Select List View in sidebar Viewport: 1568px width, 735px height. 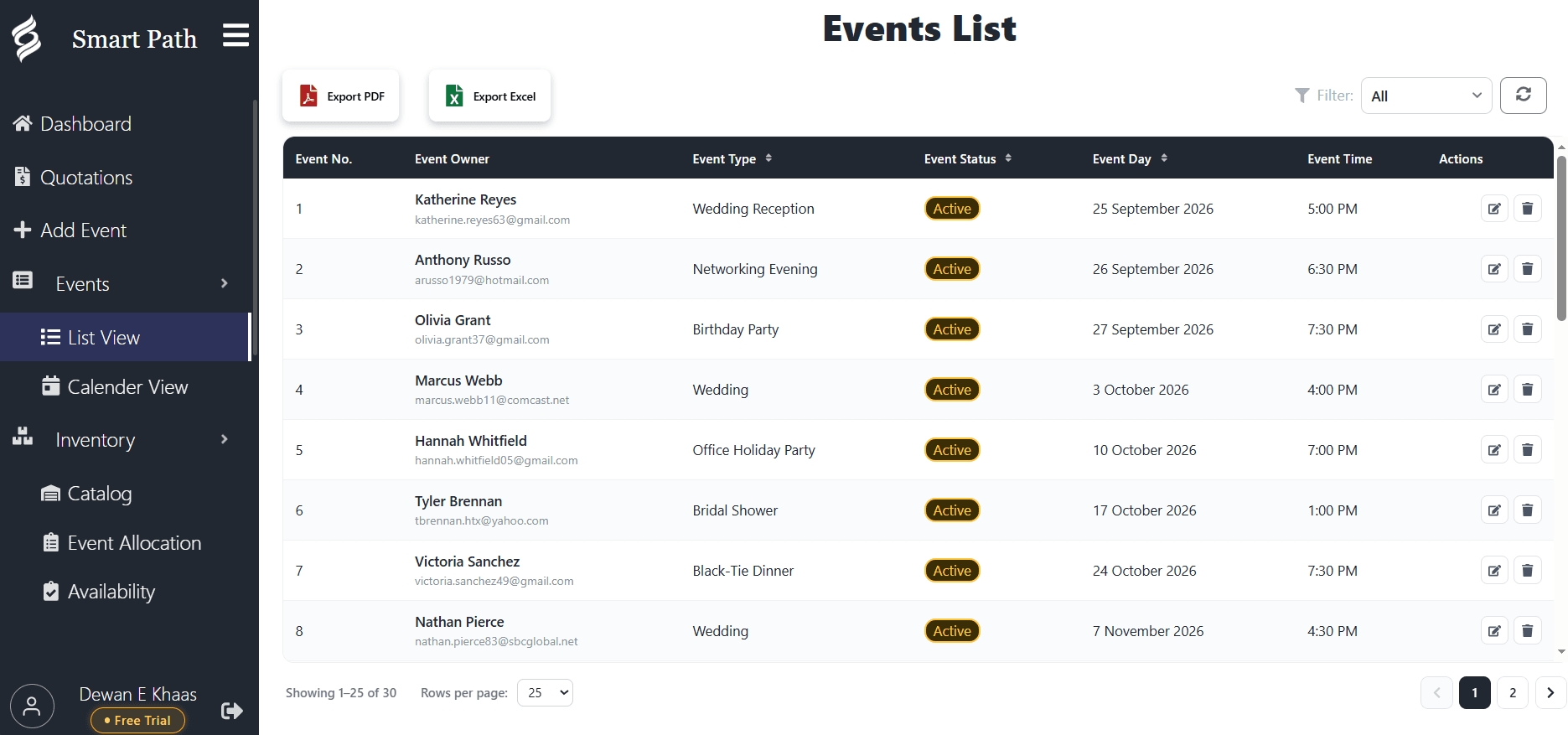[x=125, y=337]
